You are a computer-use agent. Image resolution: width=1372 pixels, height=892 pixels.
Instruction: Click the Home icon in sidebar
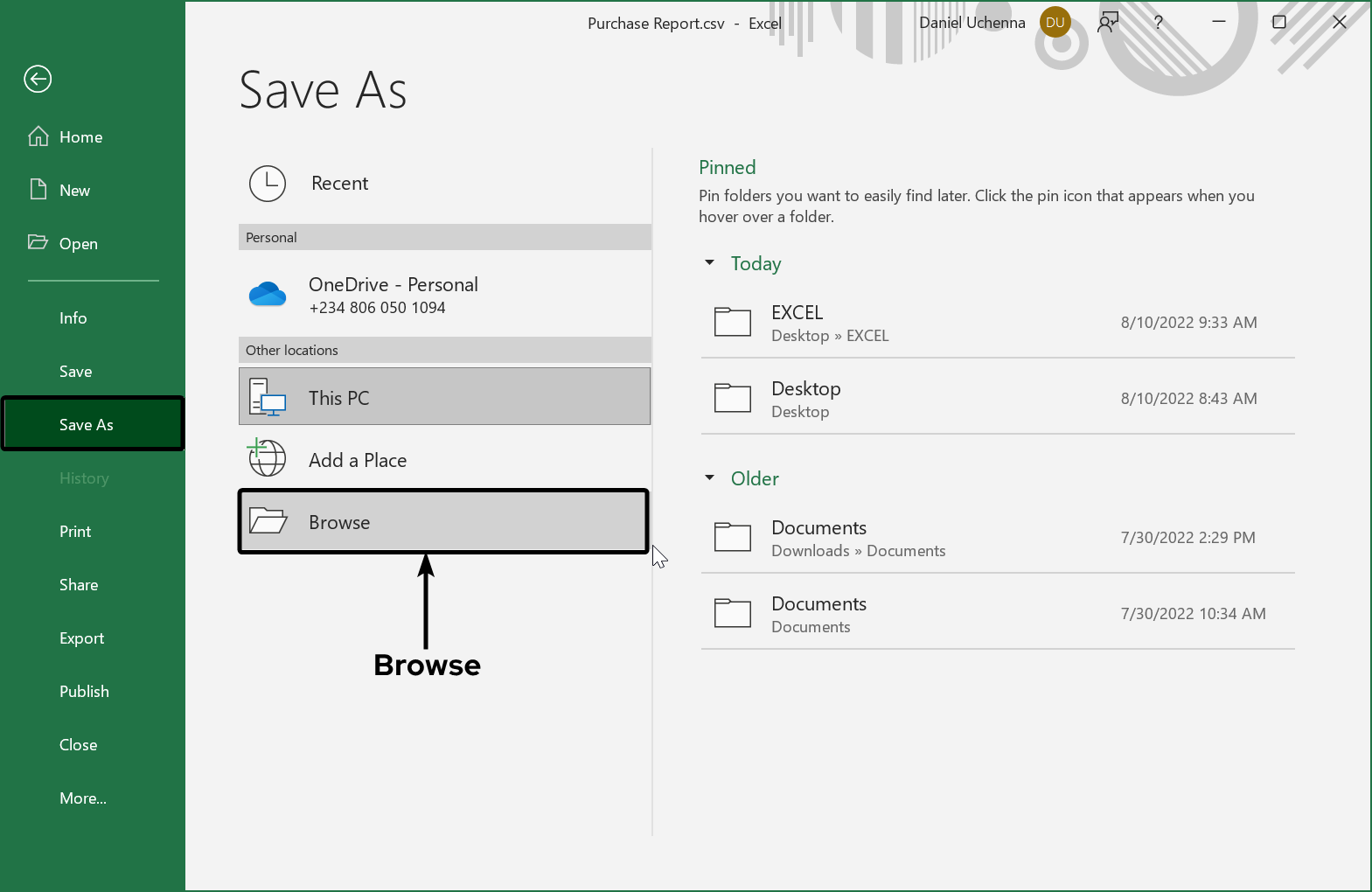click(x=38, y=136)
